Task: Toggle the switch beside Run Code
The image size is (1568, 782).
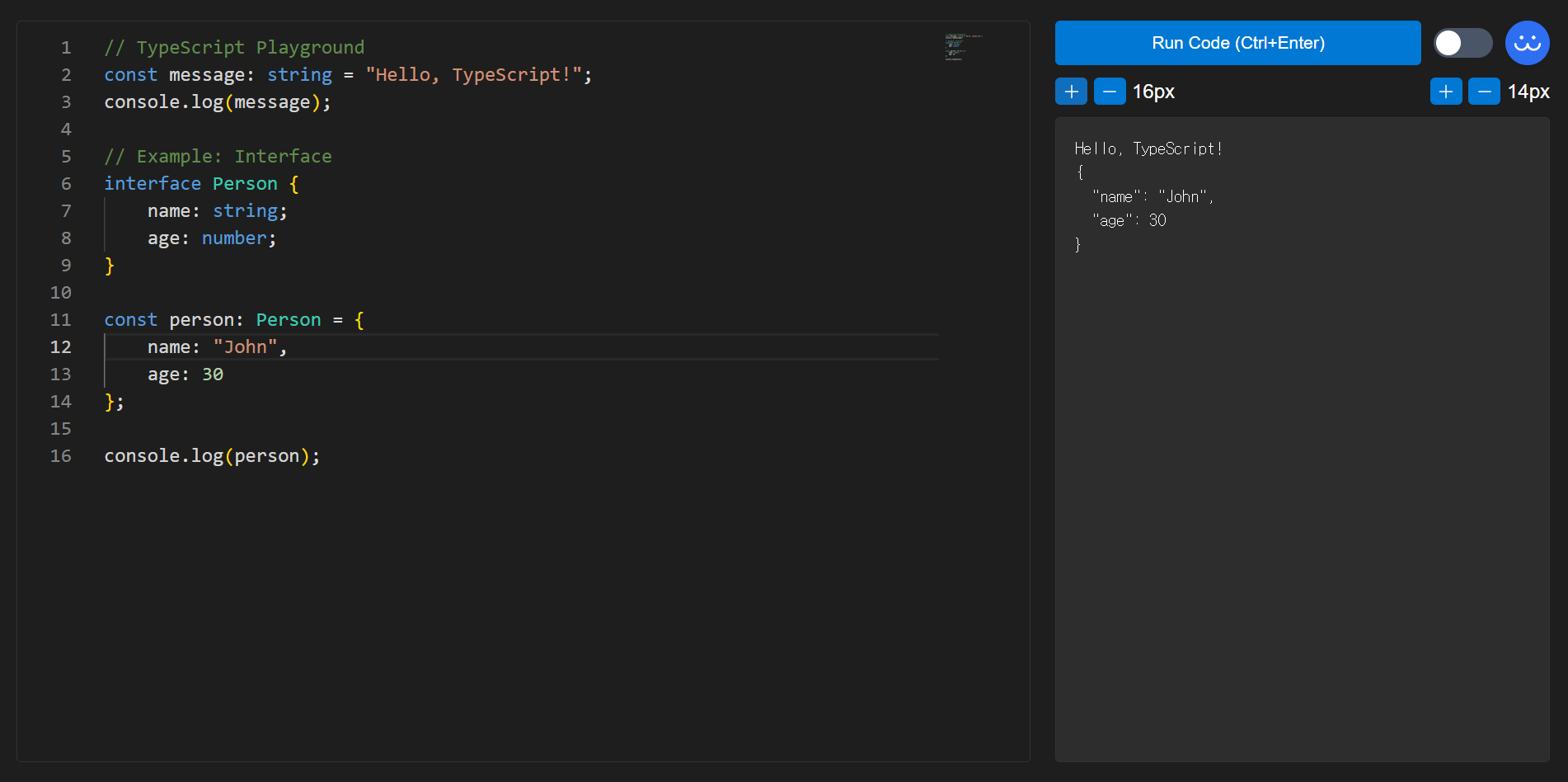Action: [x=1462, y=43]
